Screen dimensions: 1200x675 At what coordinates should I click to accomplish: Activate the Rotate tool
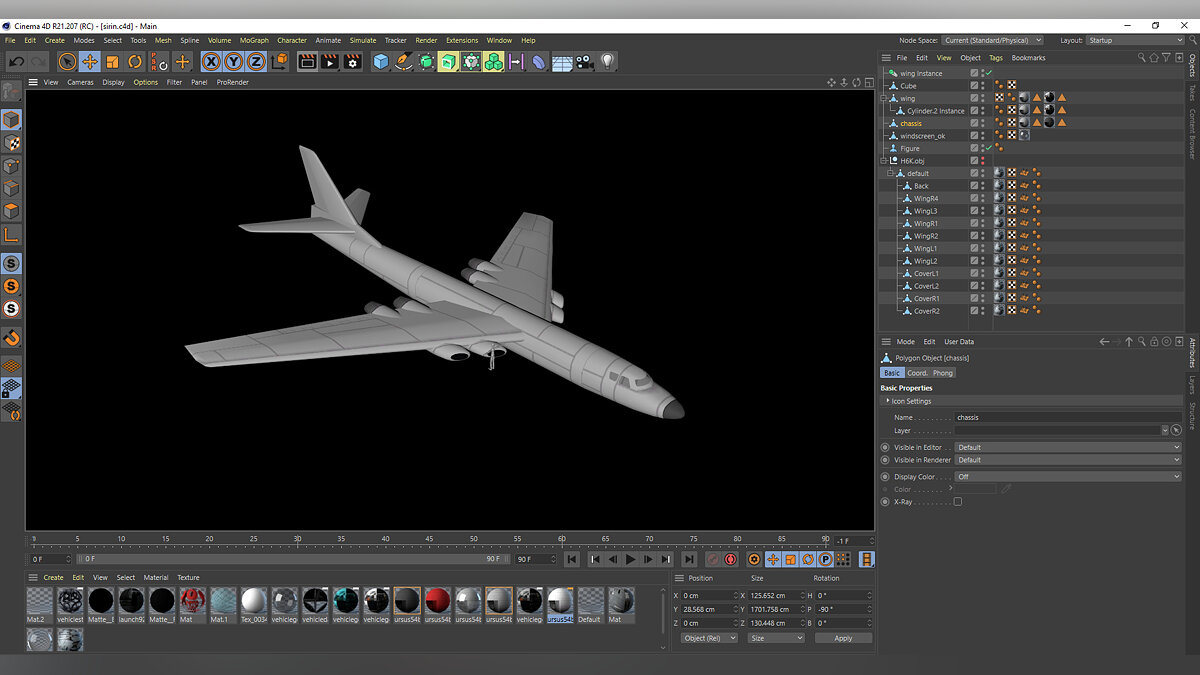135,62
